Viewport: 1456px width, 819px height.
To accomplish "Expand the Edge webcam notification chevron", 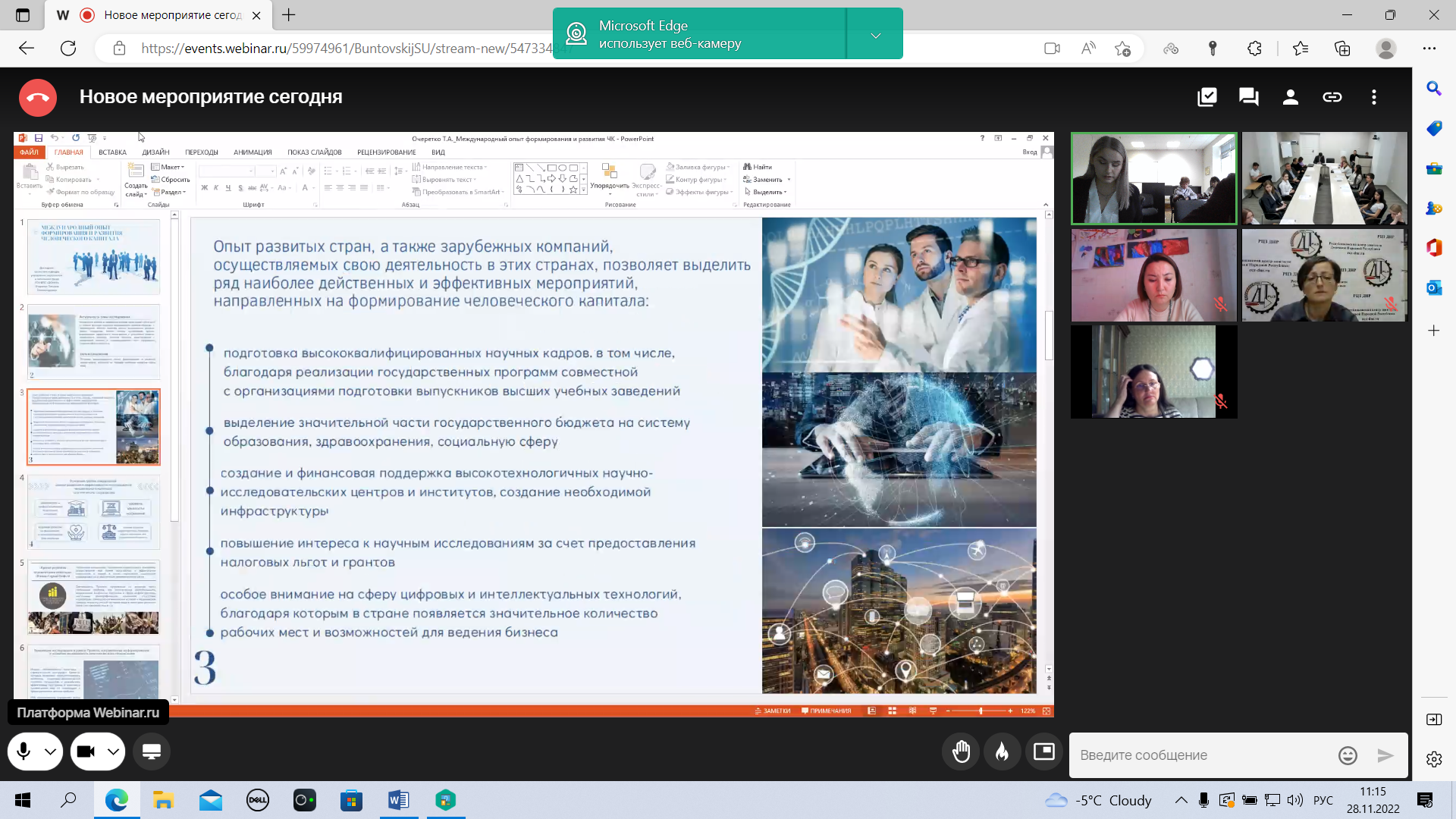I will [875, 35].
